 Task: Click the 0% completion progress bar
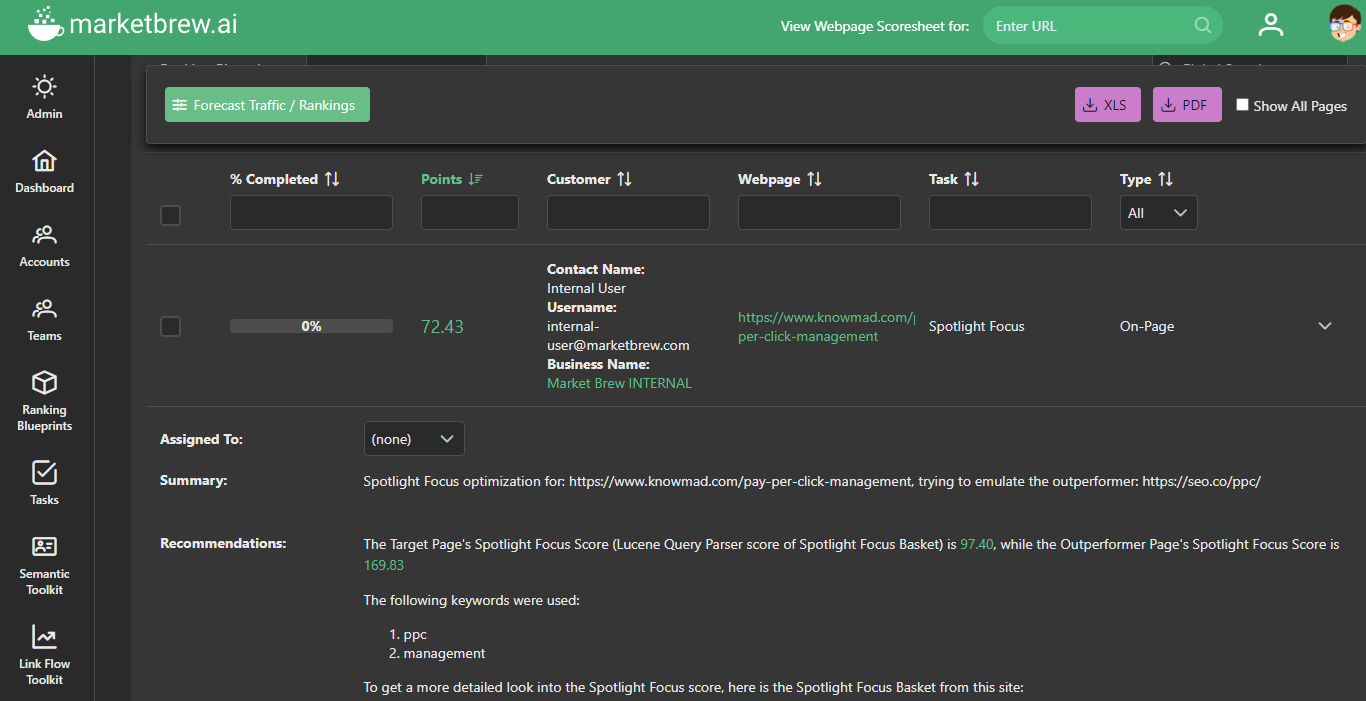coord(311,326)
